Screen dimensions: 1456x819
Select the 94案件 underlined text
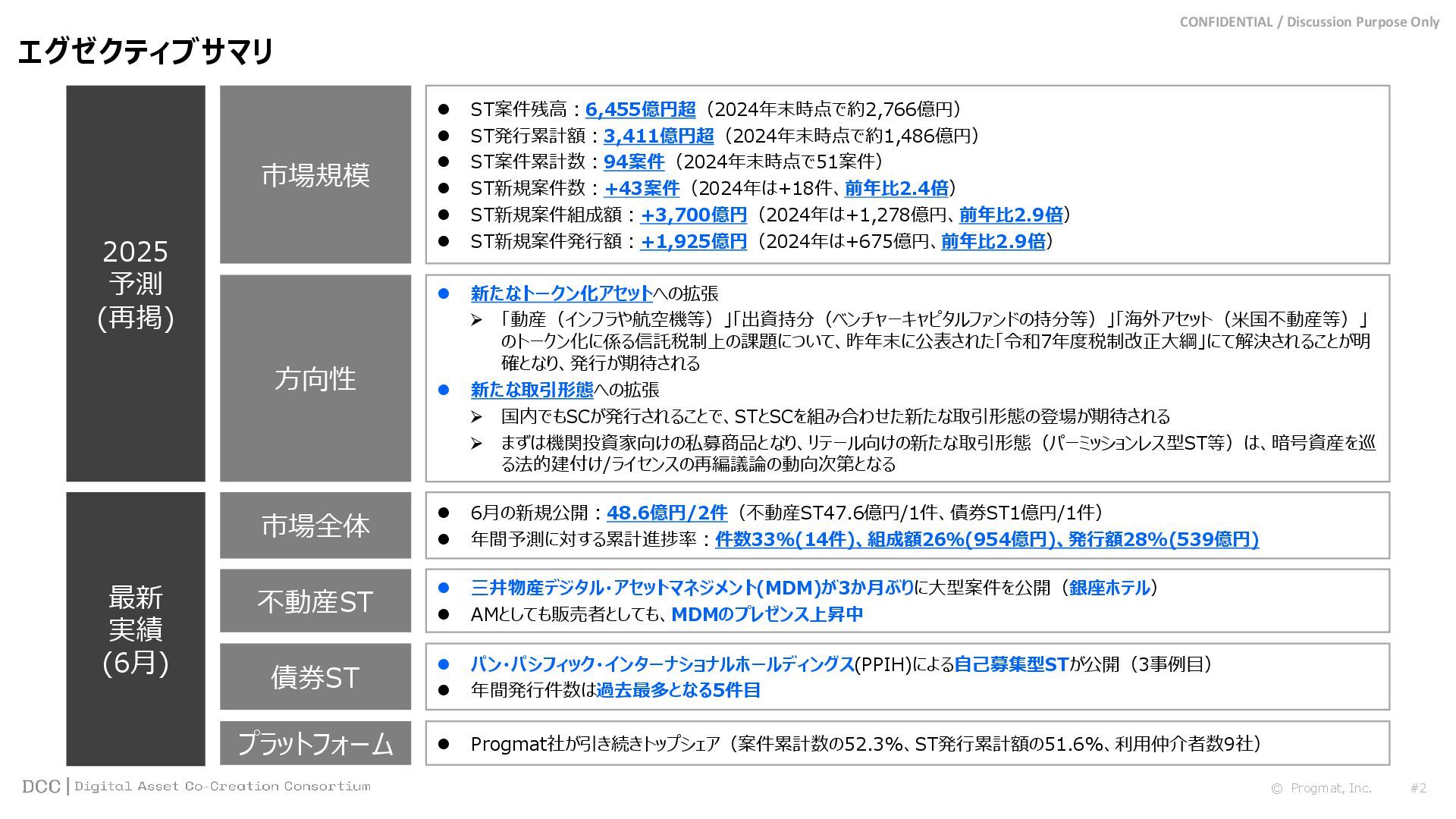634,162
